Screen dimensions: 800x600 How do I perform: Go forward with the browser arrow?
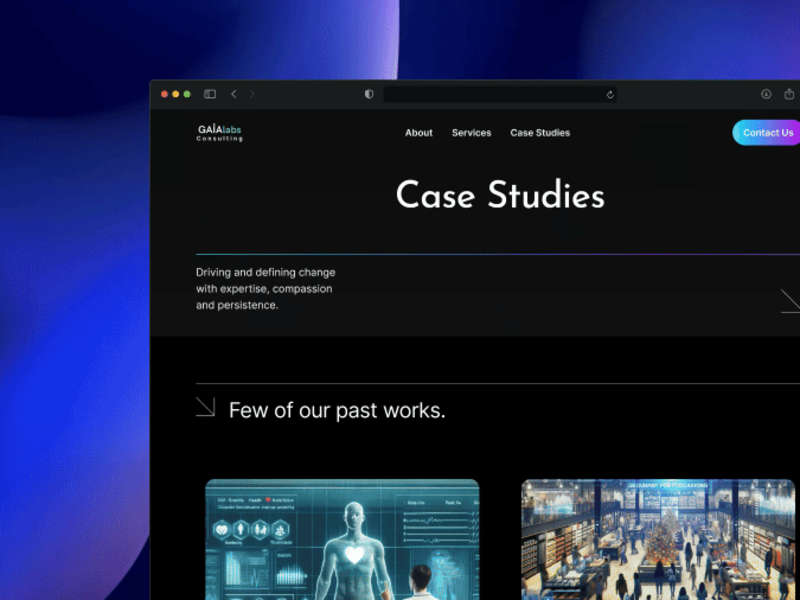coord(252,94)
